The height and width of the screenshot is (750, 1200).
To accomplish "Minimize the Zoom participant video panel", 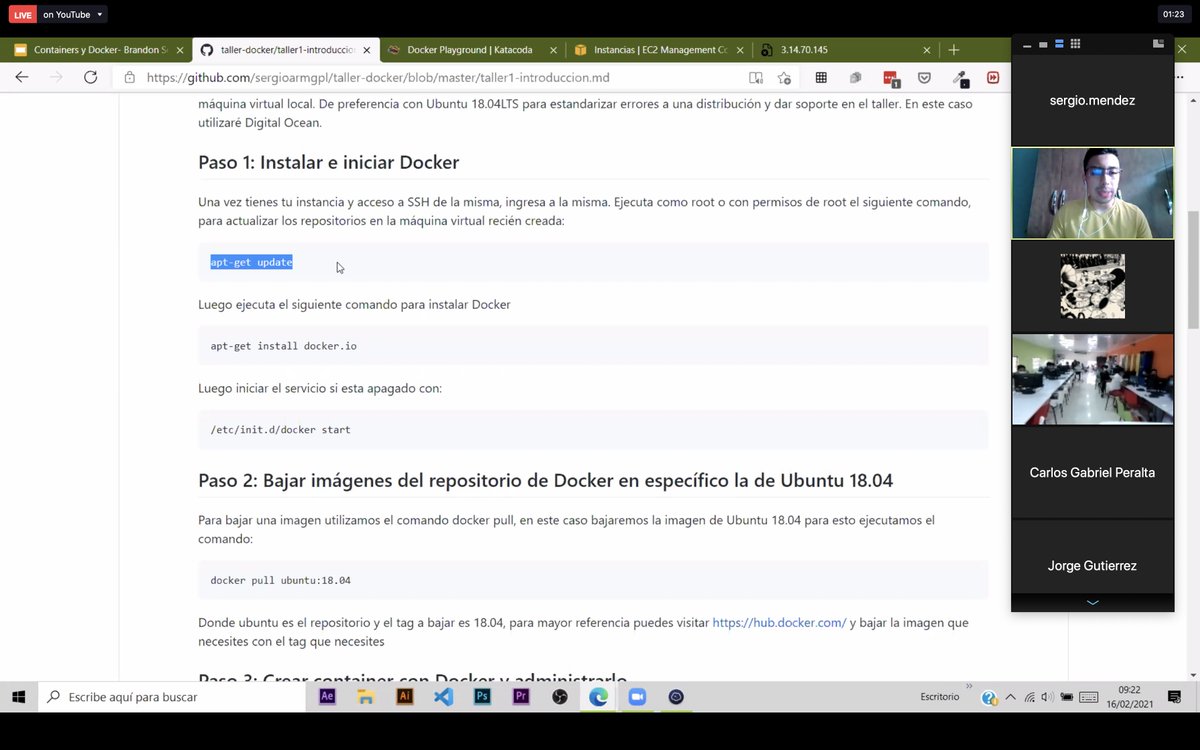I will tap(1025, 44).
